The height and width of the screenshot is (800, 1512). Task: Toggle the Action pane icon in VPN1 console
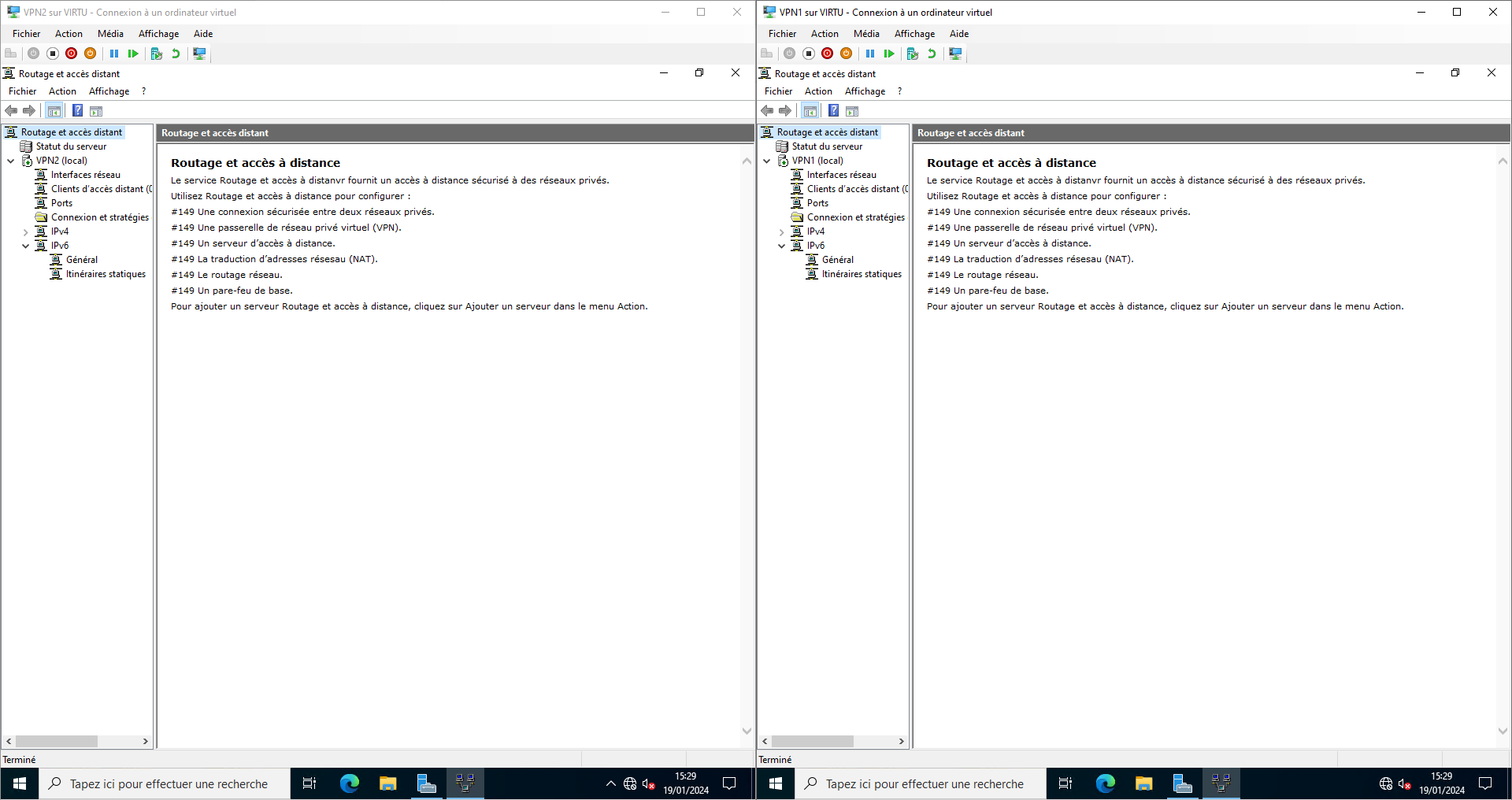[852, 111]
